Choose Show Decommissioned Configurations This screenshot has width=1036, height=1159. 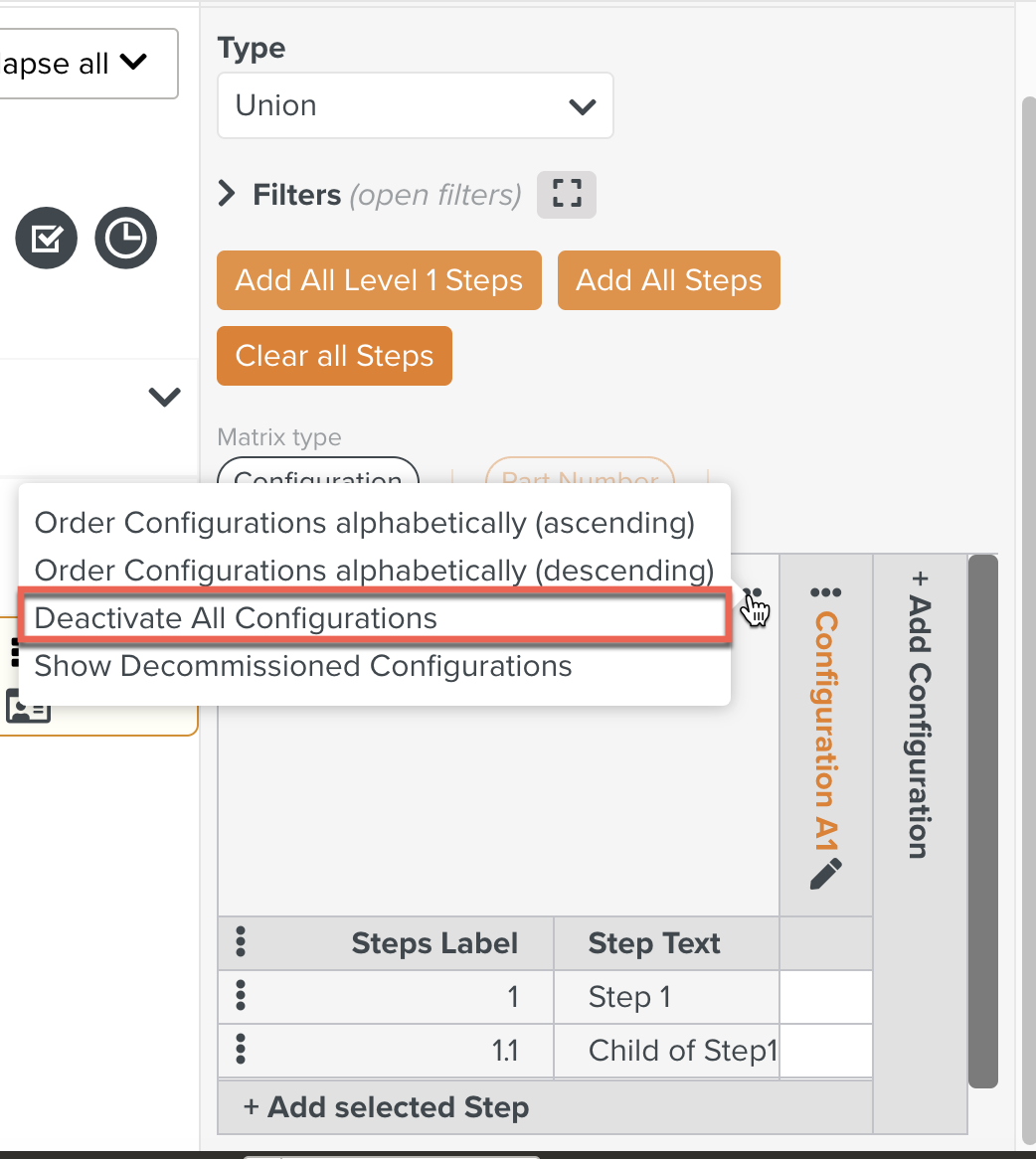tap(303, 666)
